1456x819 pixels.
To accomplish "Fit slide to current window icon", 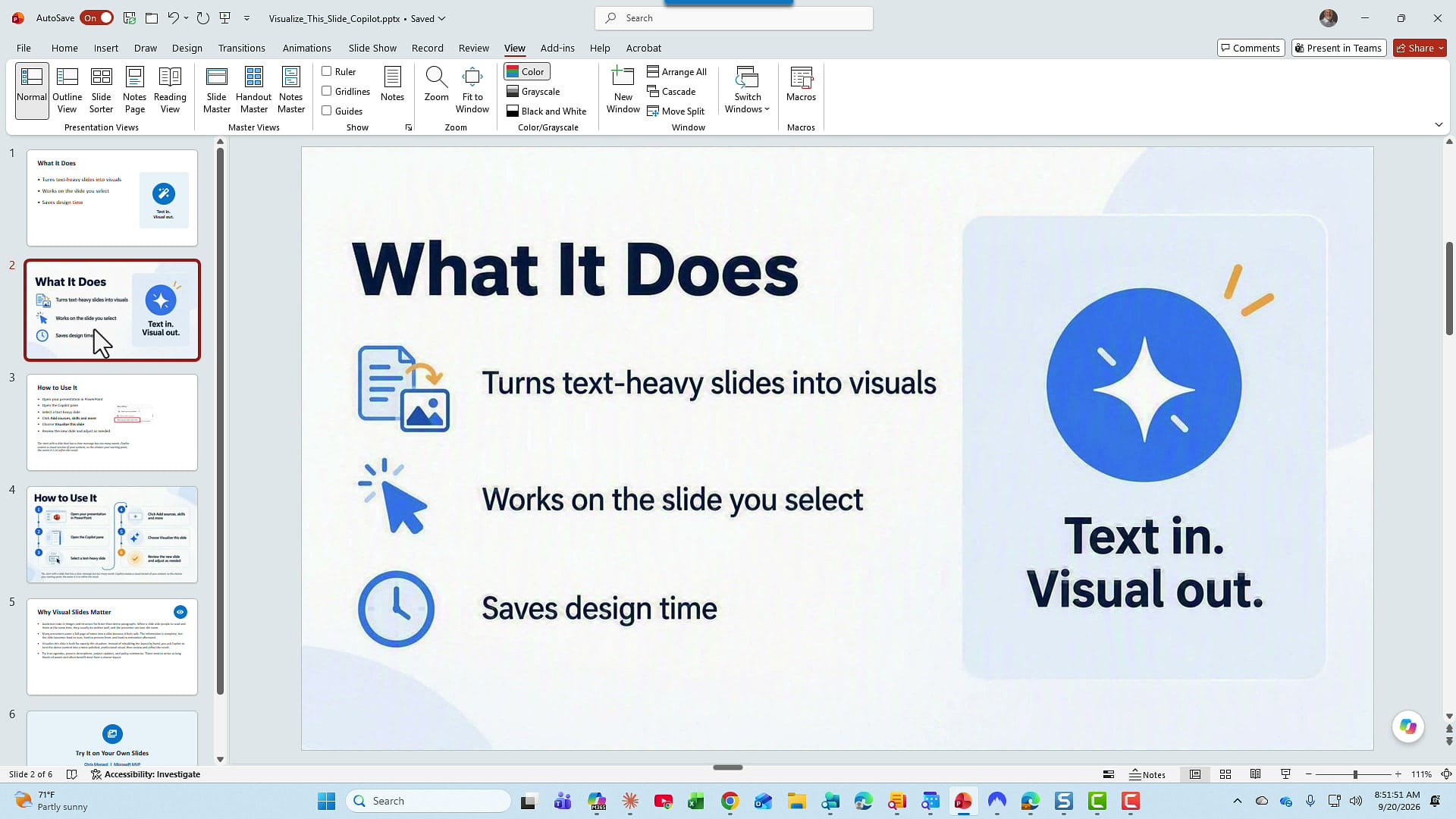I will 1446,774.
